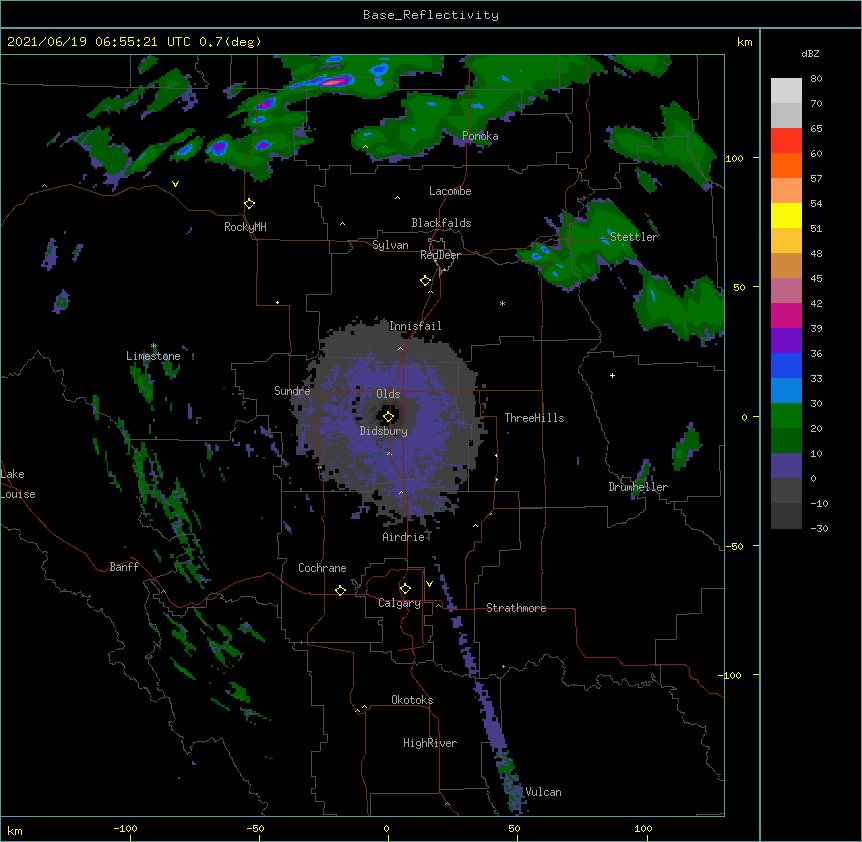Screen dimensions: 862x842
Task: Click the red 60-65 dBZ legend swatch
Action: click(x=786, y=141)
